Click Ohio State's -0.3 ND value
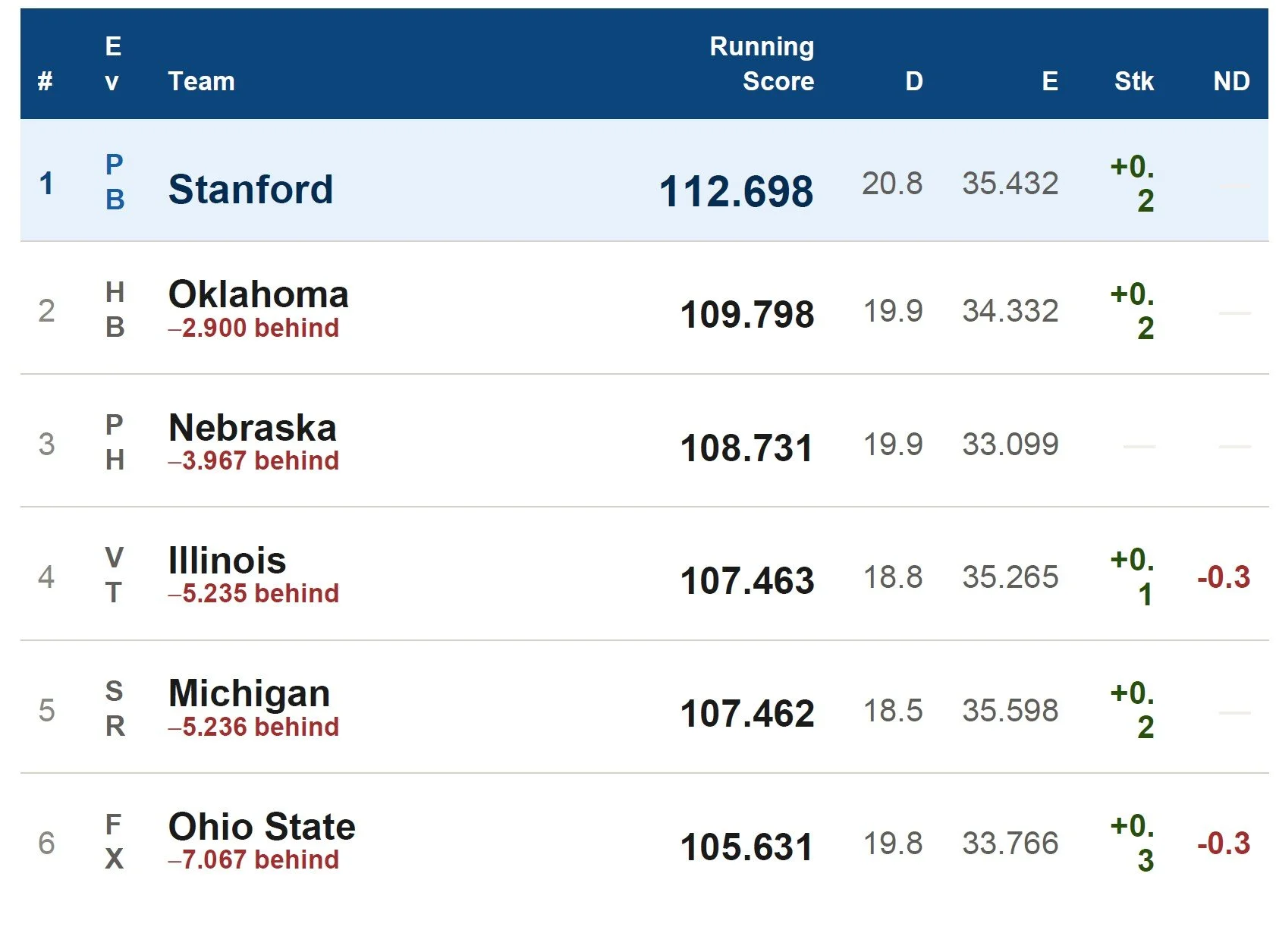The height and width of the screenshot is (952, 1276). tap(1223, 844)
